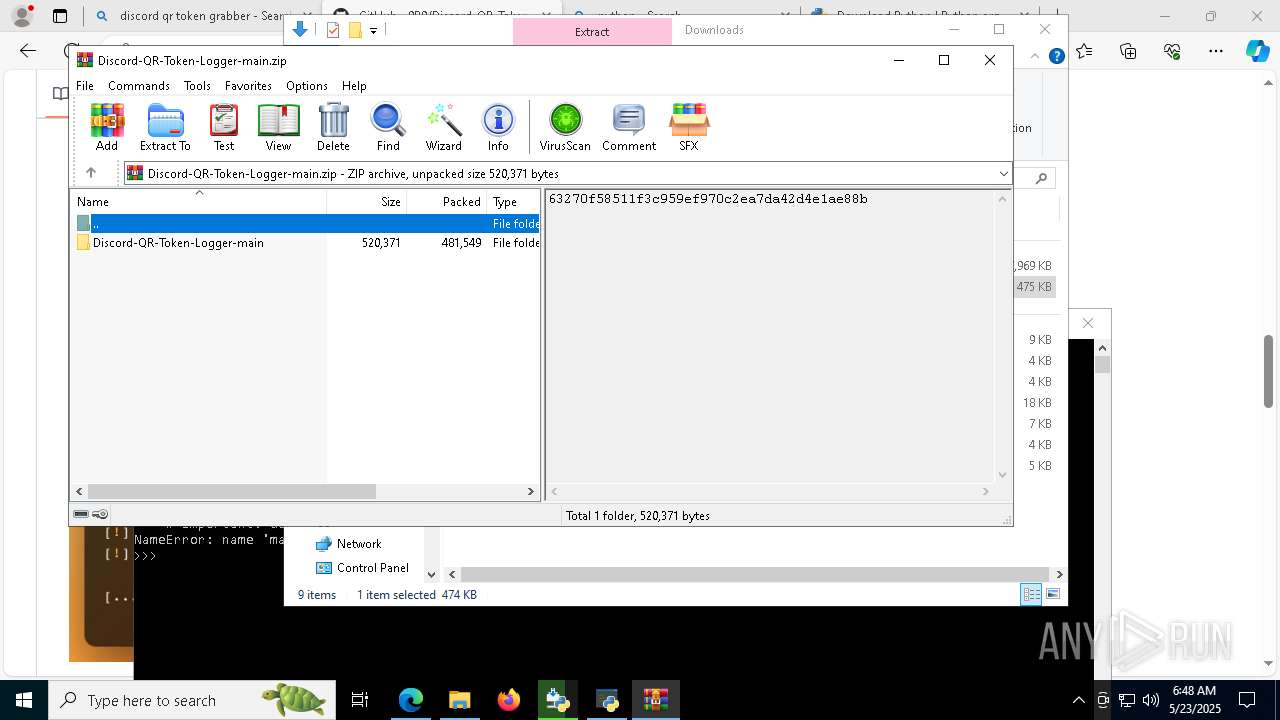Screen dimensions: 1280x720
Task: Open the Help menu in WinRAR
Action: tap(354, 86)
